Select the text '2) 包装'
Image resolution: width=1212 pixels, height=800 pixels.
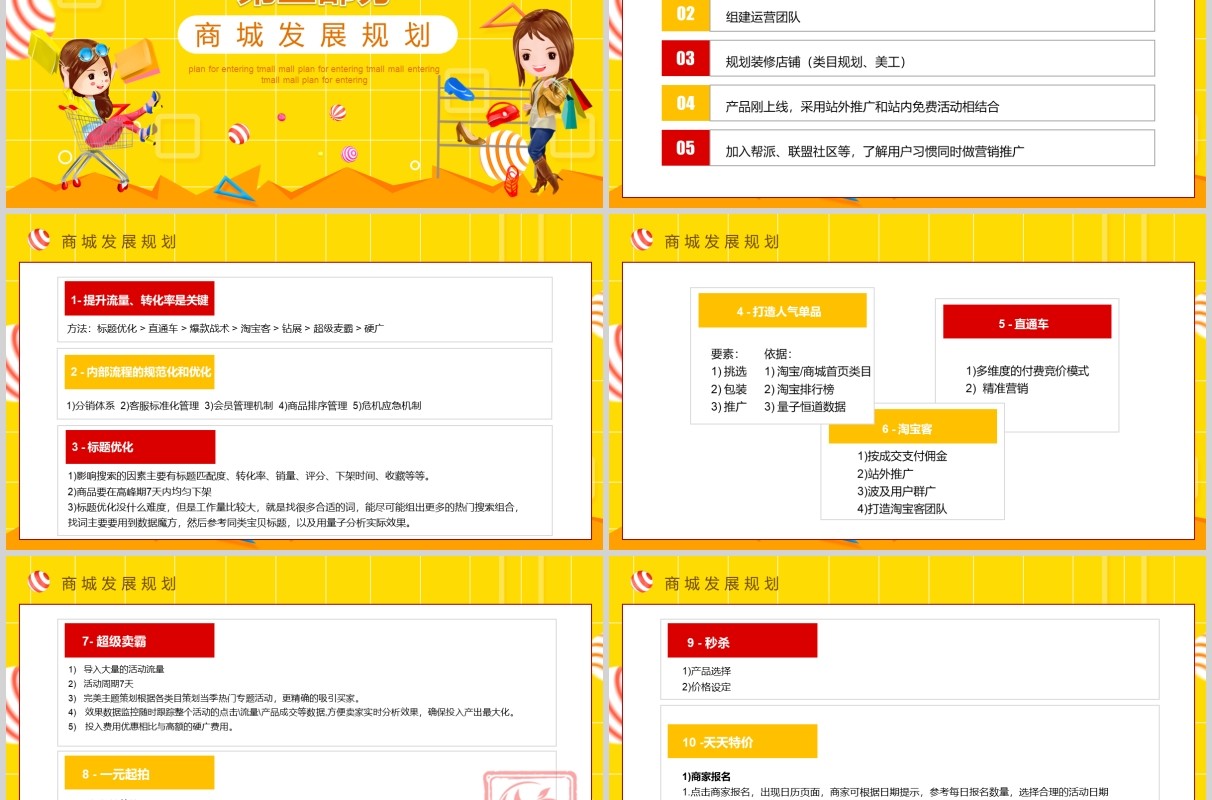point(729,389)
